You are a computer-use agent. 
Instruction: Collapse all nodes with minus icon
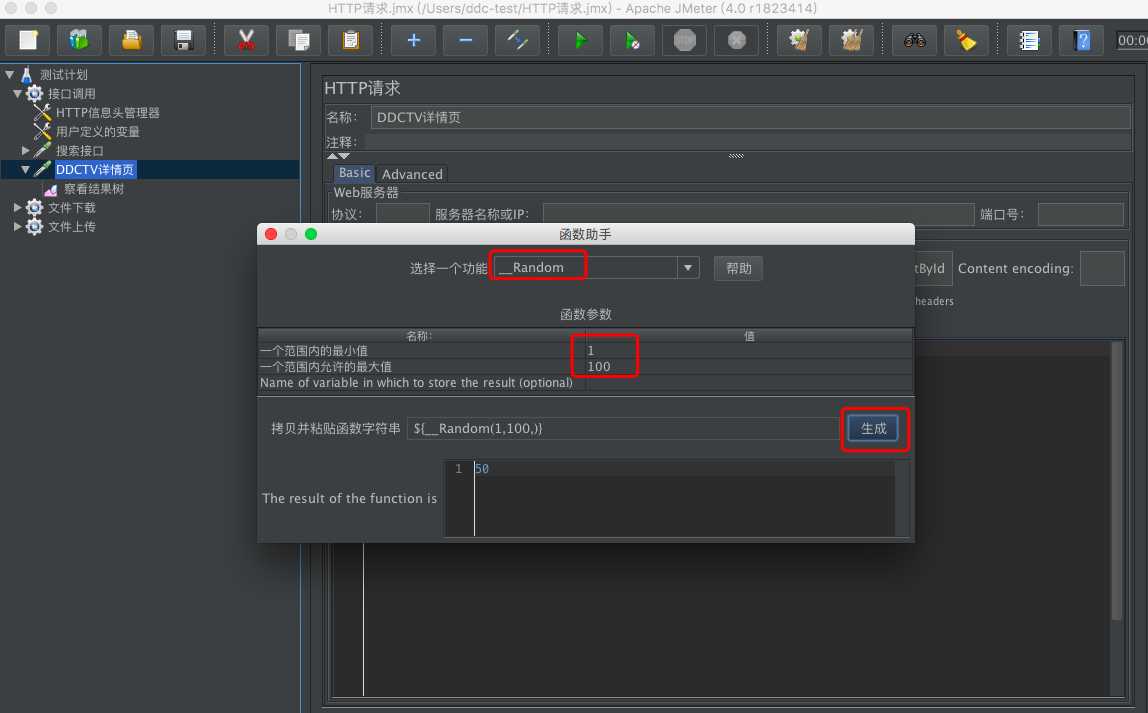click(466, 40)
